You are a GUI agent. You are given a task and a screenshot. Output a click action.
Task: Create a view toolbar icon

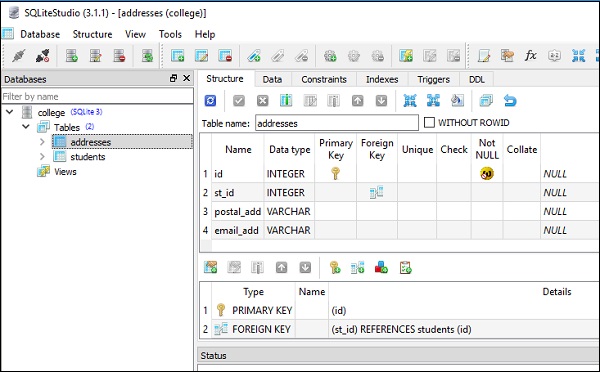(x=406, y=56)
